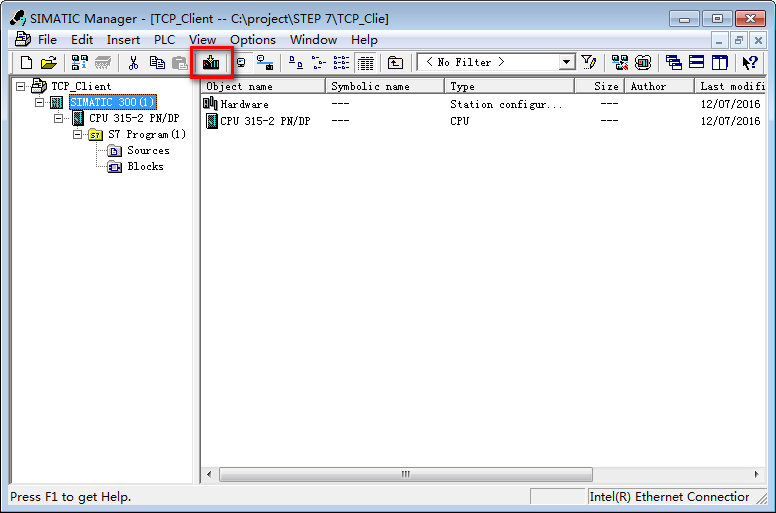
Task: Collapse the SIMATIC 300(1) tree node
Action: point(39,102)
